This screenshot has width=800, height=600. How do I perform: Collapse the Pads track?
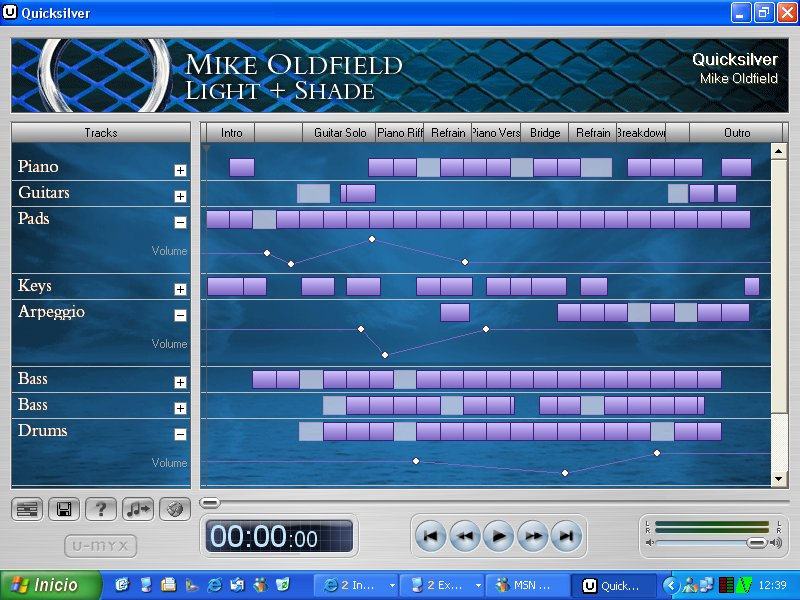tap(180, 222)
